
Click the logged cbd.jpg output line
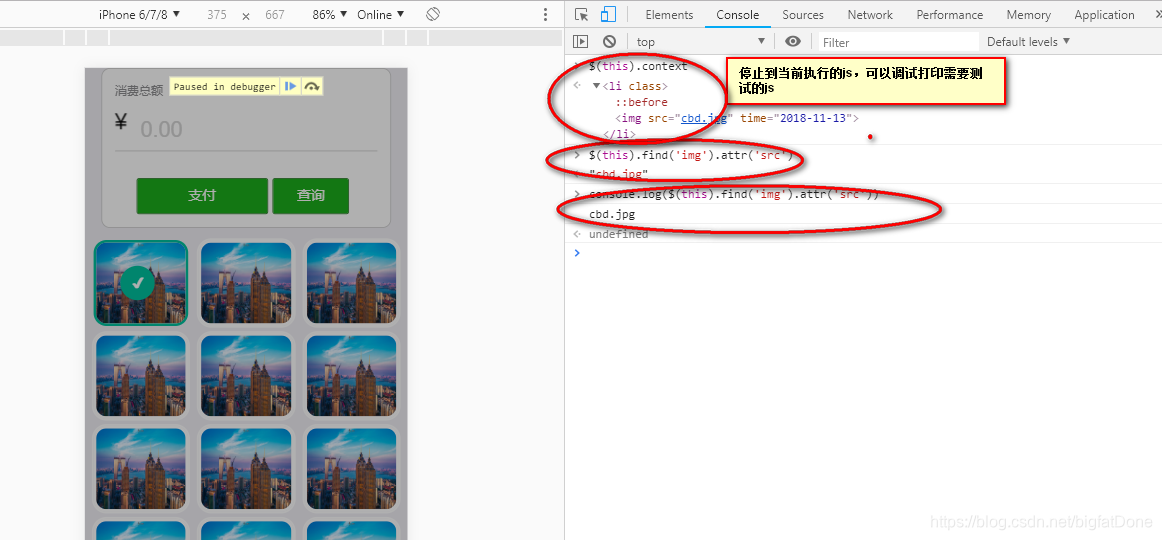[612, 215]
